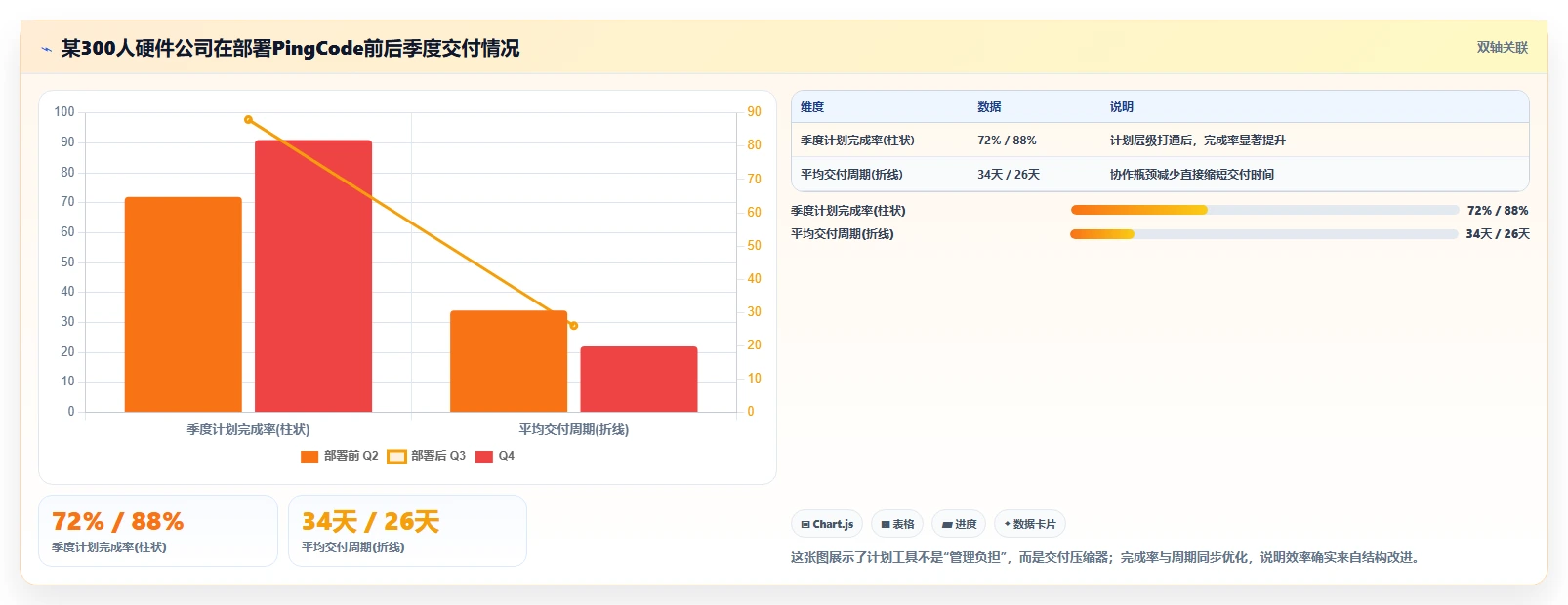Click the 72% / 88% data card

158,531
